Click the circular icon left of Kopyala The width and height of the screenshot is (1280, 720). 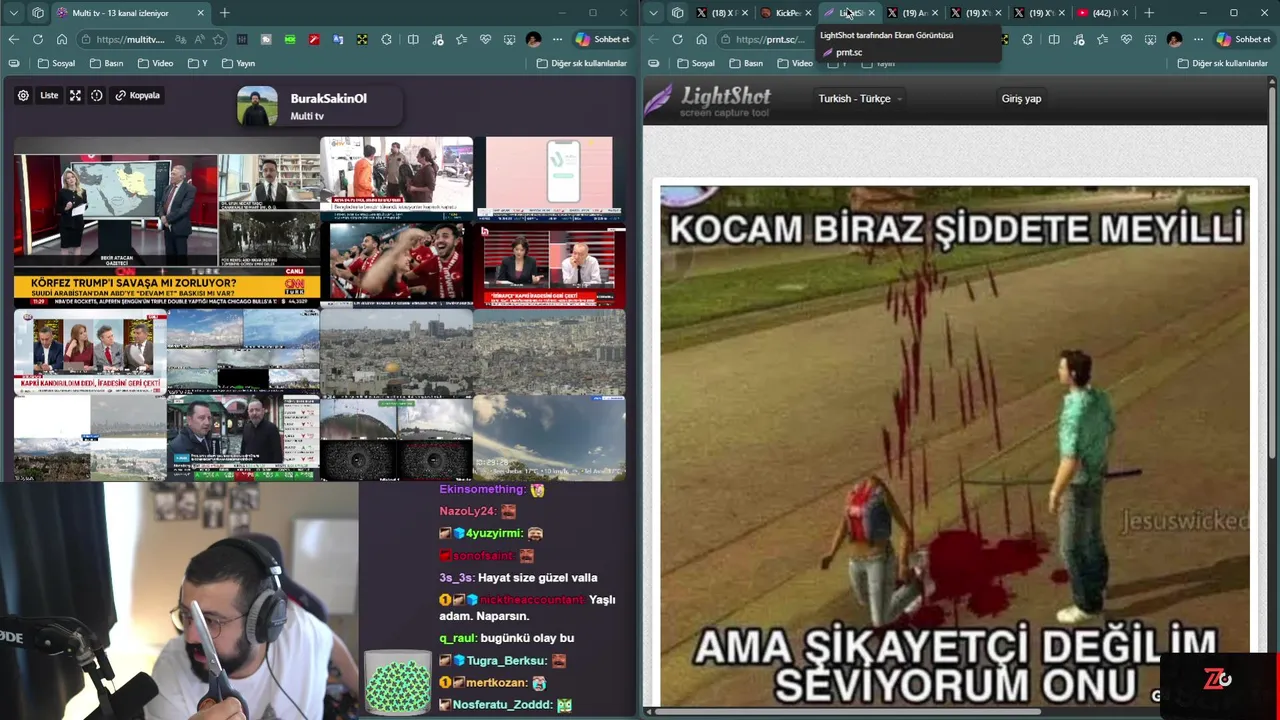point(97,96)
